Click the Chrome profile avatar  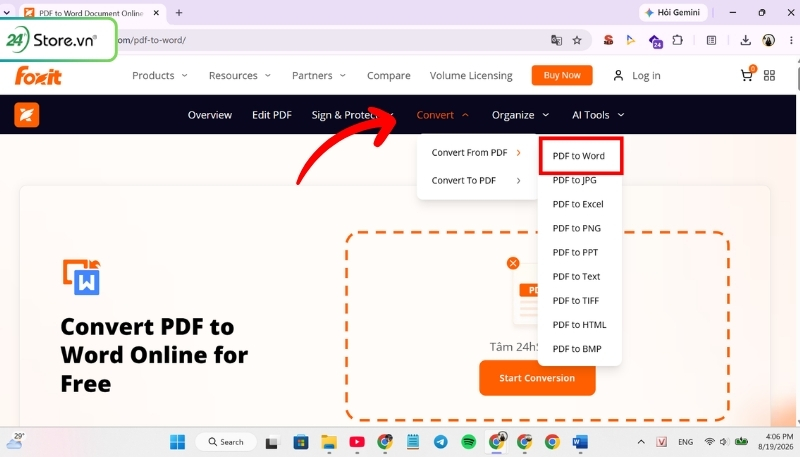pos(768,40)
